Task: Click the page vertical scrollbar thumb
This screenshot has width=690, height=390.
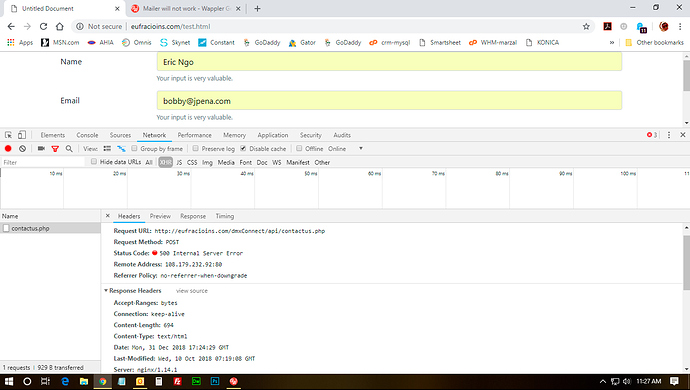Action: pyautogui.click(x=686, y=75)
